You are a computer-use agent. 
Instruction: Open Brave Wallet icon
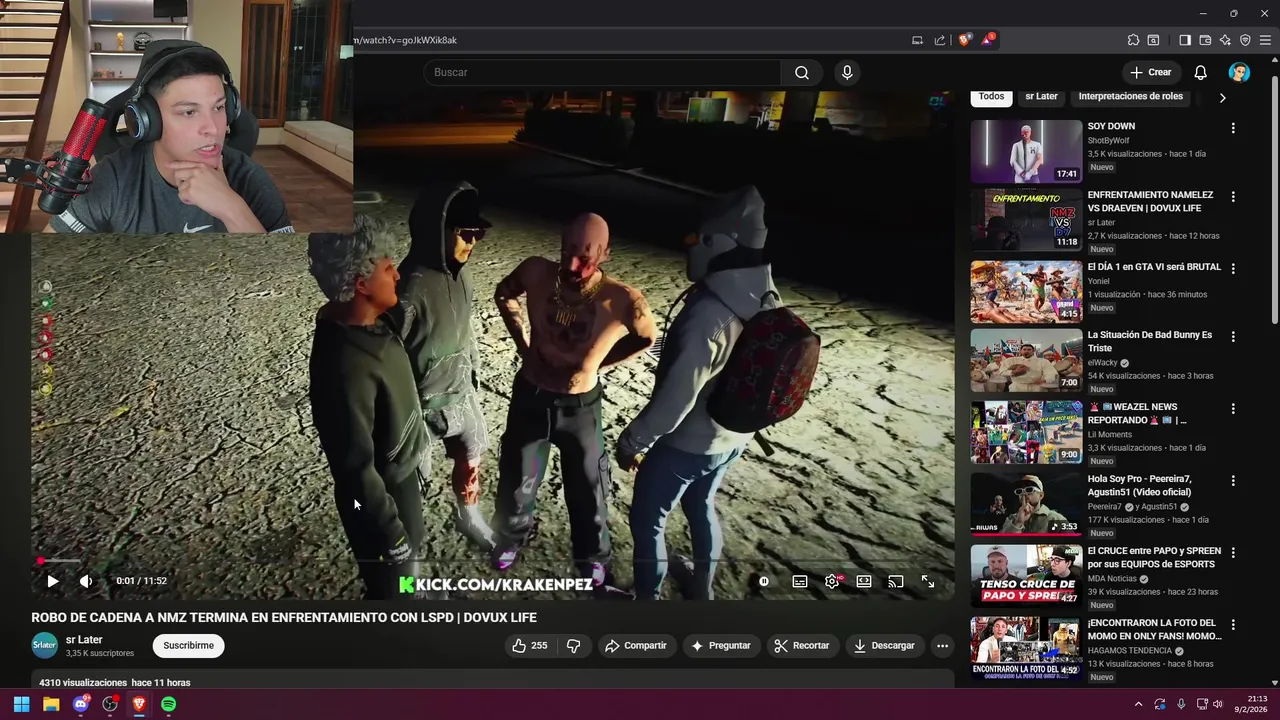[x=1205, y=40]
